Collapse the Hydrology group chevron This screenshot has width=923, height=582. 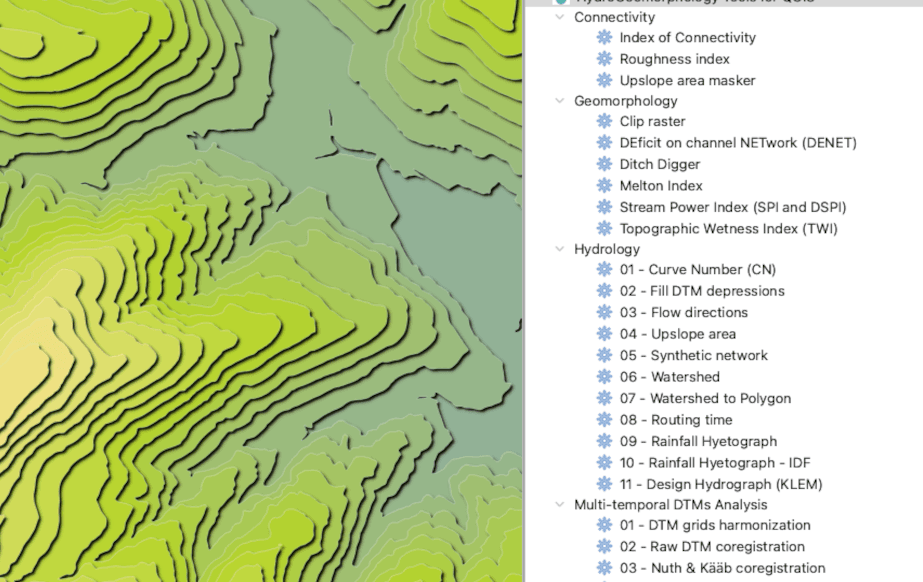pos(560,249)
